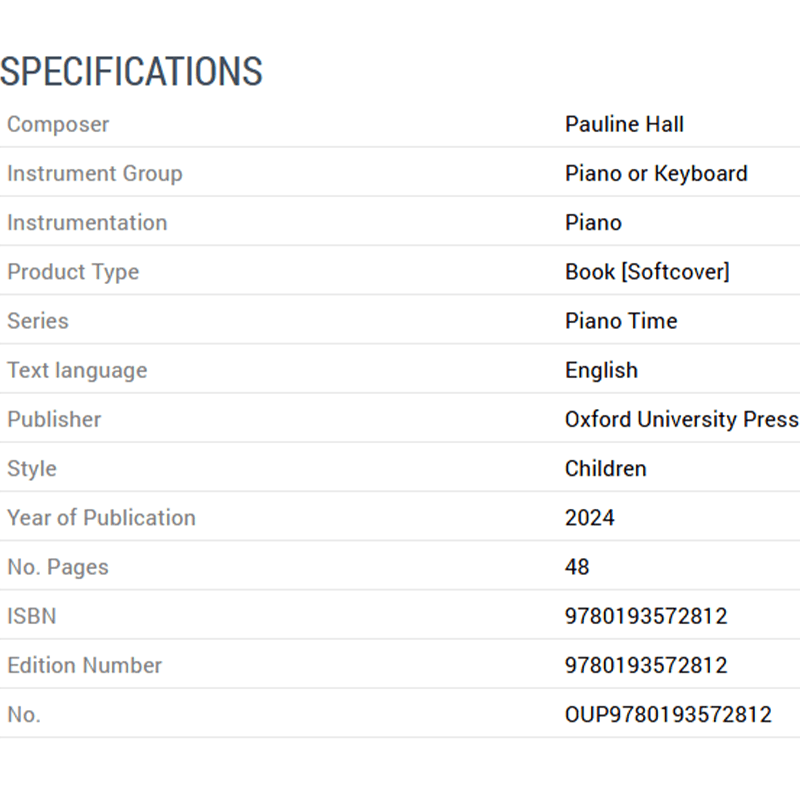Image resolution: width=800 pixels, height=800 pixels.
Task: Click the English text language value
Action: (601, 370)
